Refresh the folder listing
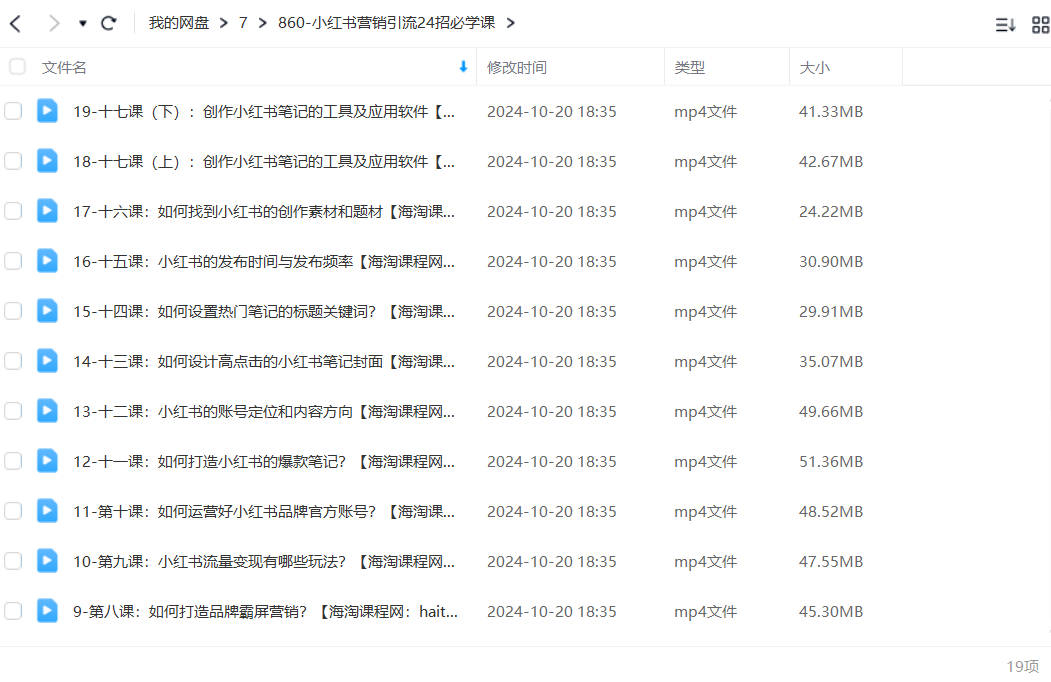Image resolution: width=1051 pixels, height=682 pixels. tap(109, 23)
